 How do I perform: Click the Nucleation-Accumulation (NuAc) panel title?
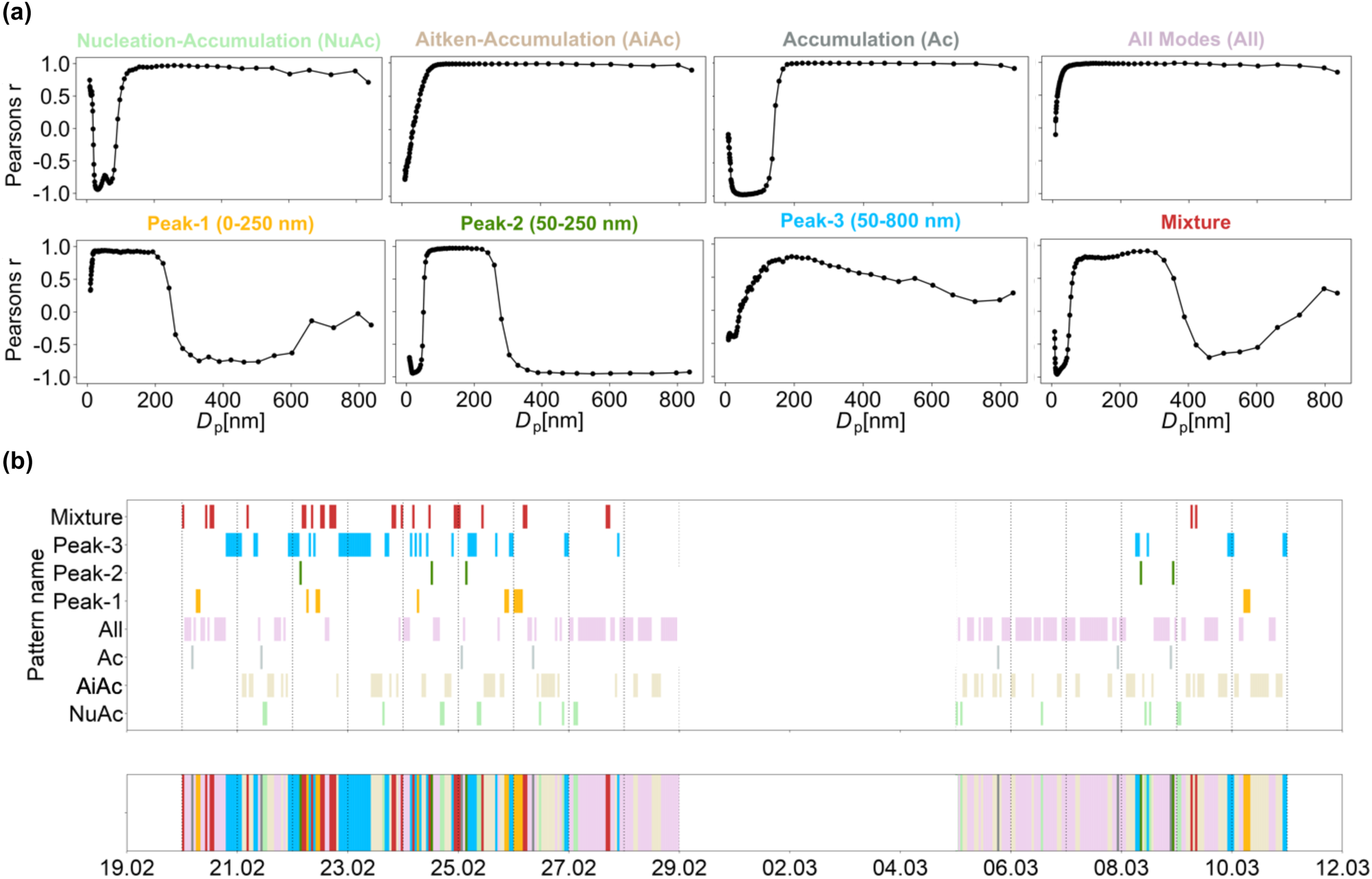(228, 40)
